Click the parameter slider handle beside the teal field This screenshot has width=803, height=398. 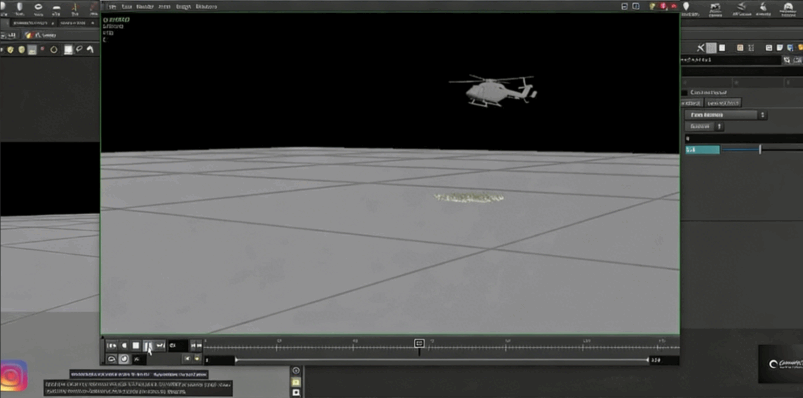coord(760,150)
